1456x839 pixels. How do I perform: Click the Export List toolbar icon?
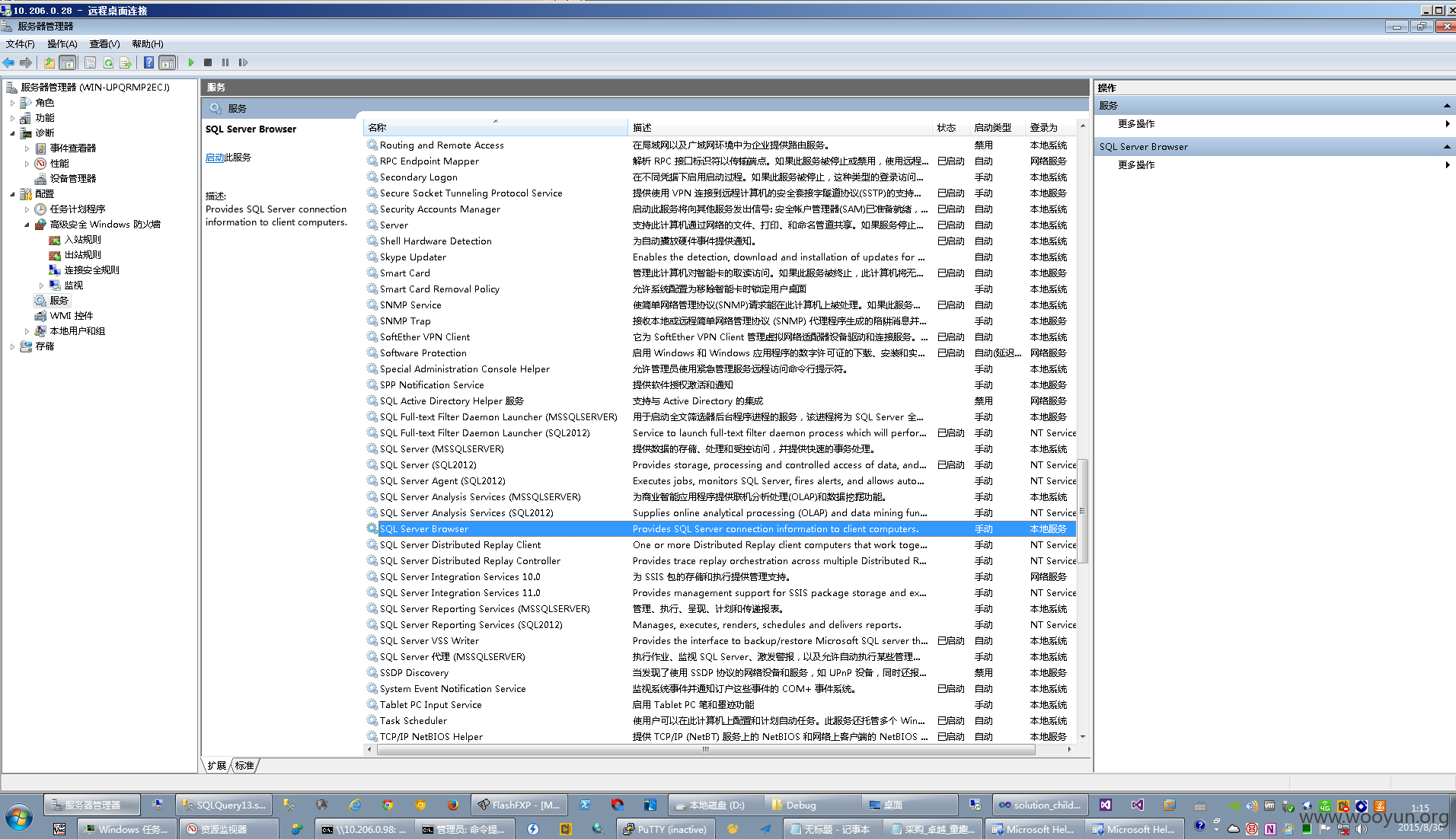point(126,62)
